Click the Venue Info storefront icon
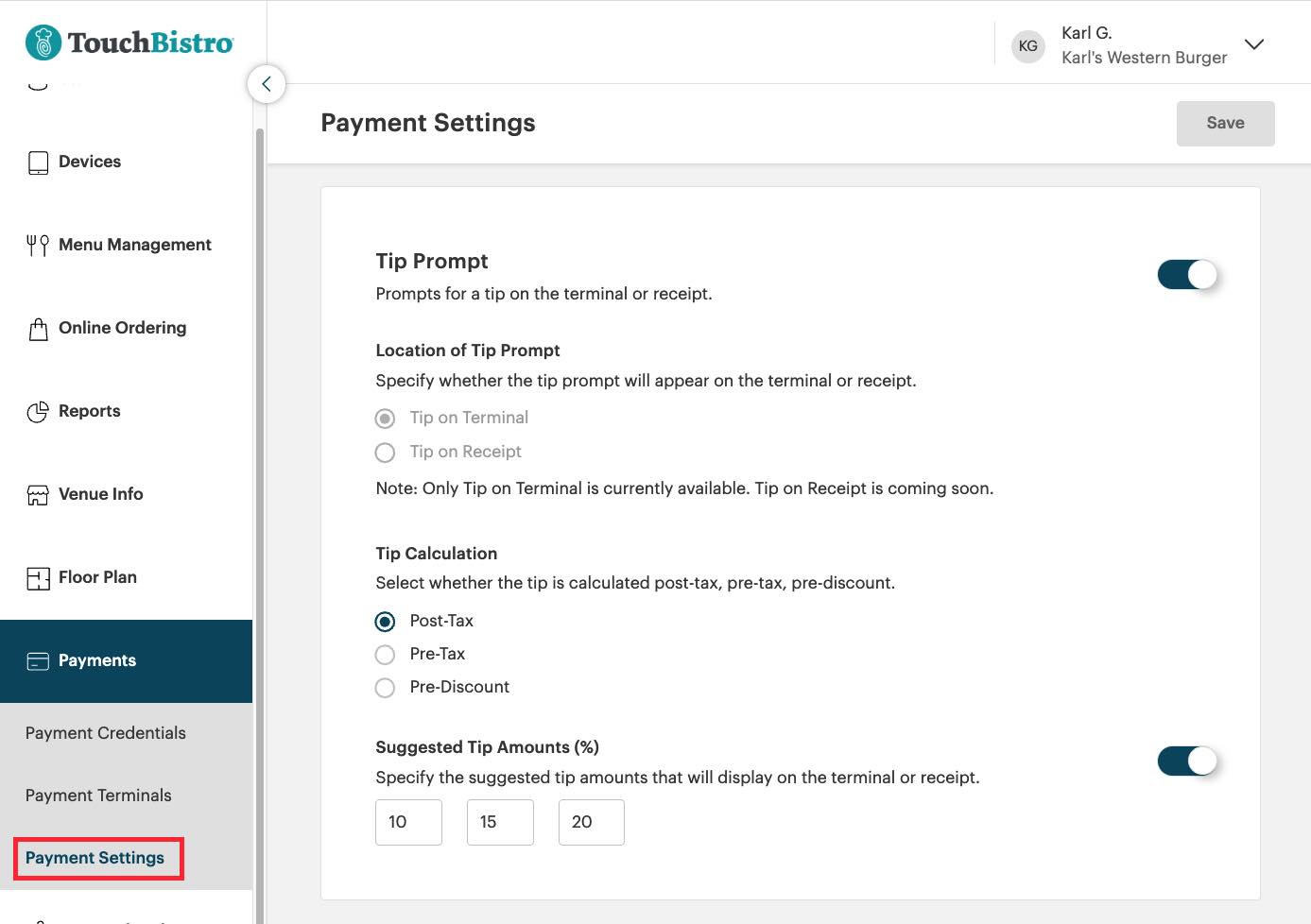This screenshot has height=924, width=1311. [38, 494]
